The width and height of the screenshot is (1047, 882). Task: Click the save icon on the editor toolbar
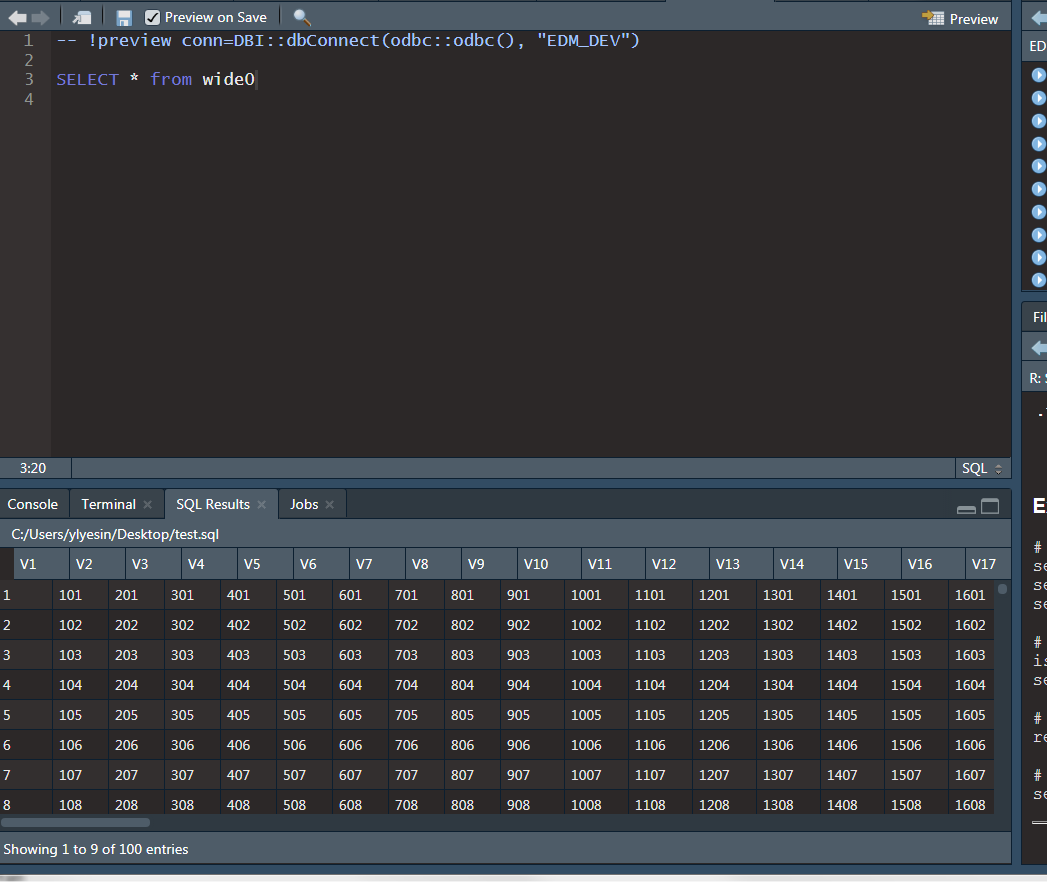pos(123,16)
